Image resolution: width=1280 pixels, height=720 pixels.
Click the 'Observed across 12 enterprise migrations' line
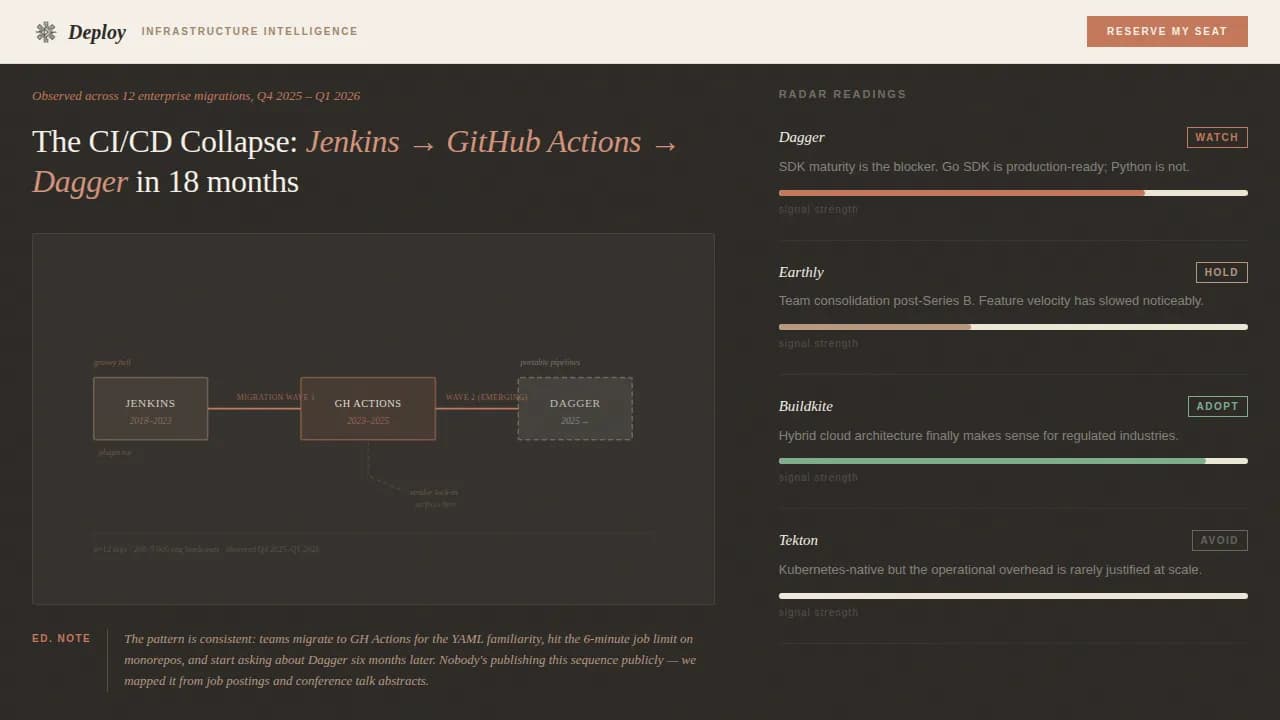coord(196,96)
